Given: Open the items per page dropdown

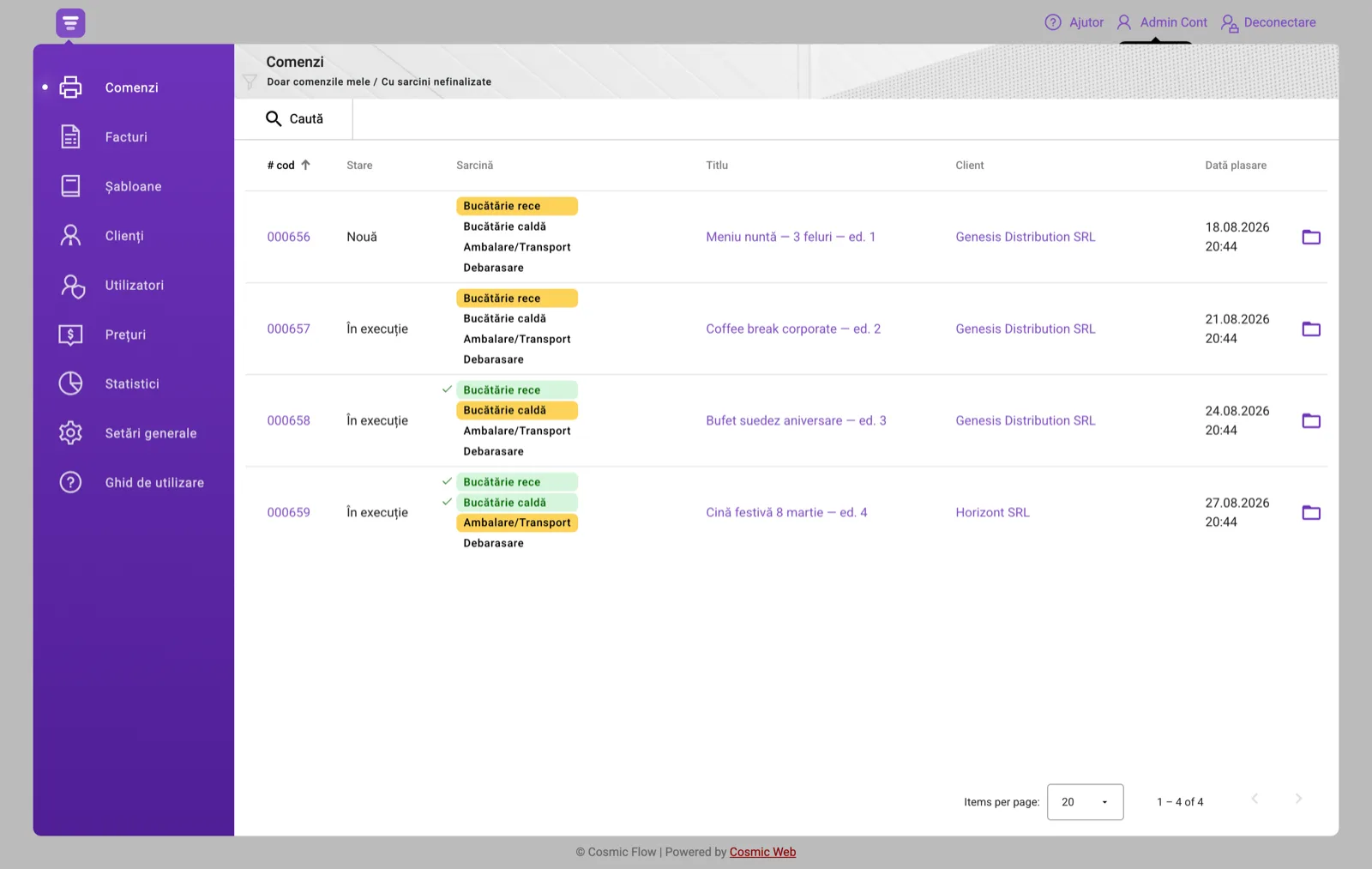Looking at the screenshot, I should tap(1085, 802).
